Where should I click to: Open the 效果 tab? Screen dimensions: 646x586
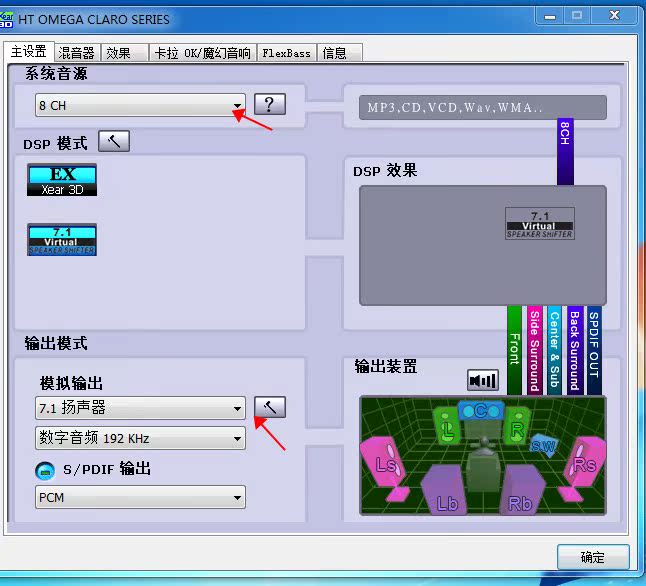pyautogui.click(x=124, y=53)
